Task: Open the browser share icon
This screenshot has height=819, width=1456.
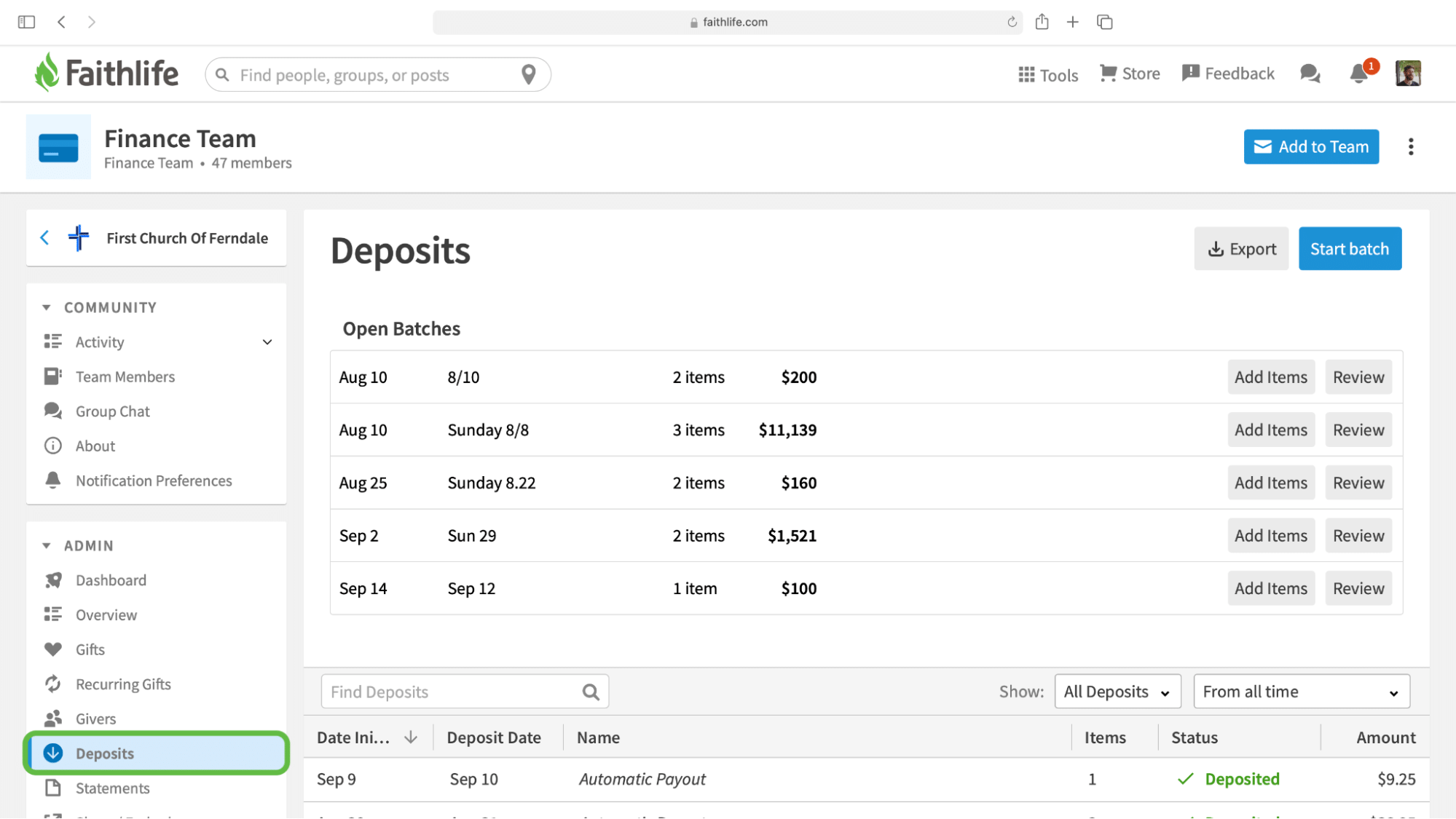Action: pyautogui.click(x=1042, y=22)
